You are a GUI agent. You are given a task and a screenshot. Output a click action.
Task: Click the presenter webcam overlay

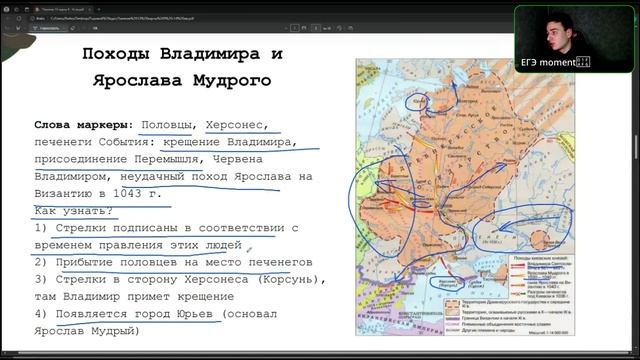pyautogui.click(x=574, y=39)
